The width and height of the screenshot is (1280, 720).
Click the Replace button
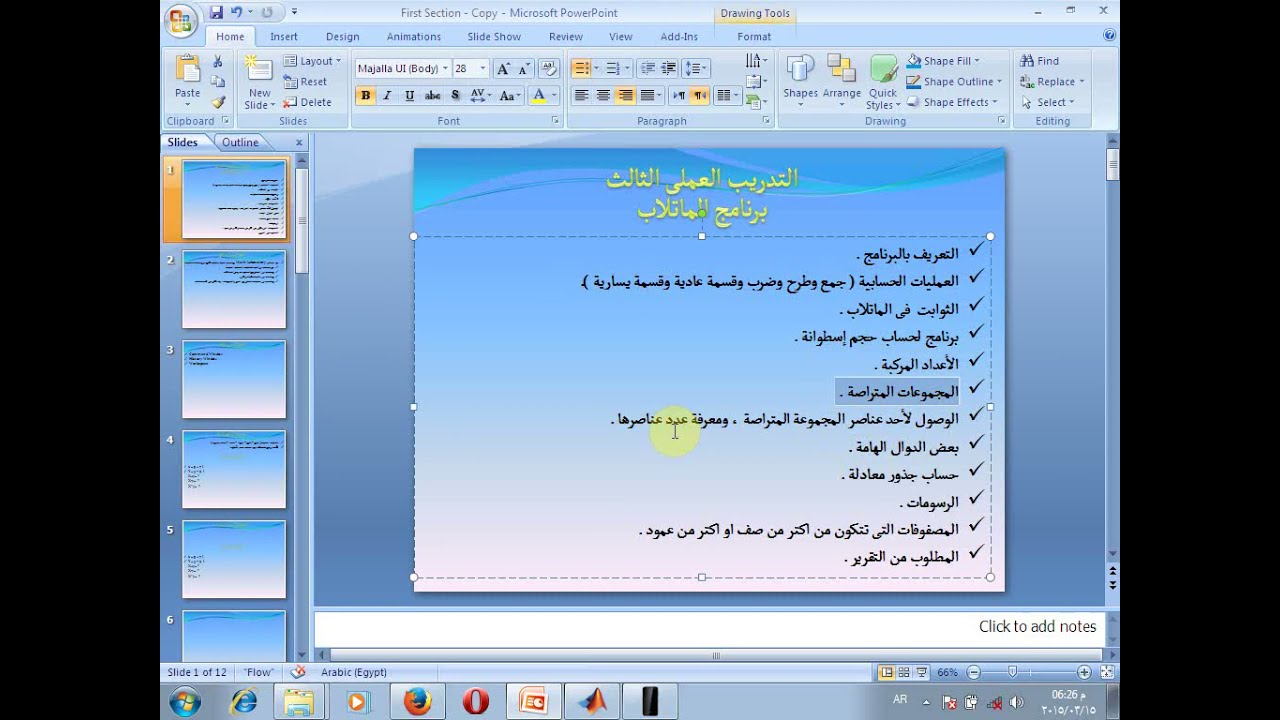click(1051, 82)
